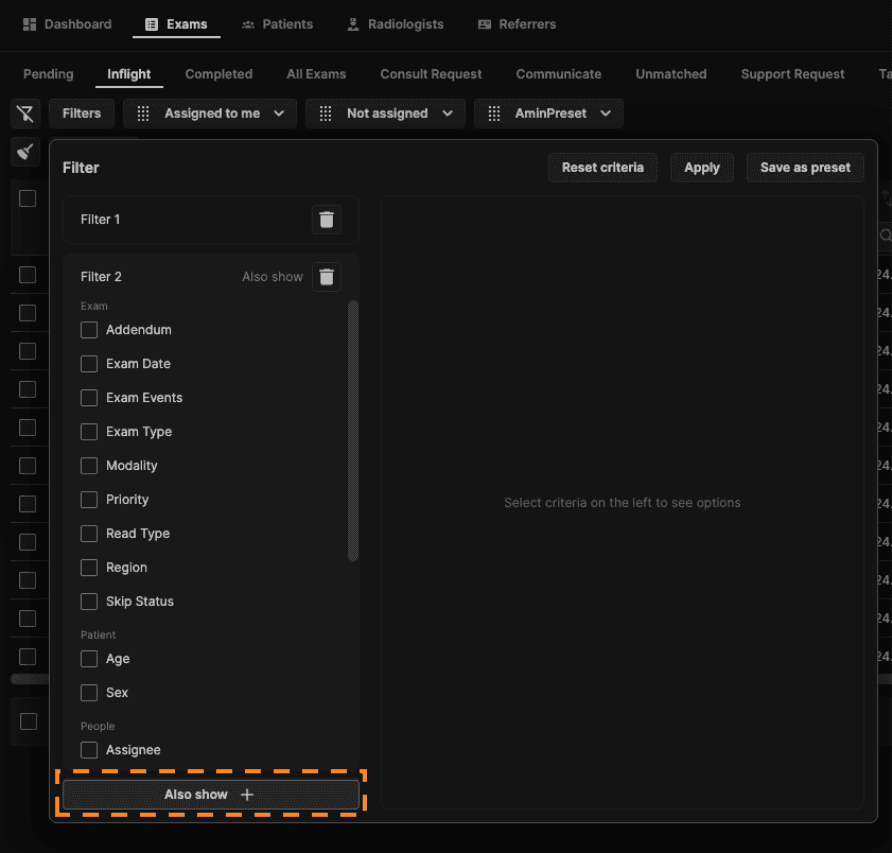Delete Filter 2 with its trash icon
Image resolution: width=892 pixels, height=853 pixels.
click(327, 277)
